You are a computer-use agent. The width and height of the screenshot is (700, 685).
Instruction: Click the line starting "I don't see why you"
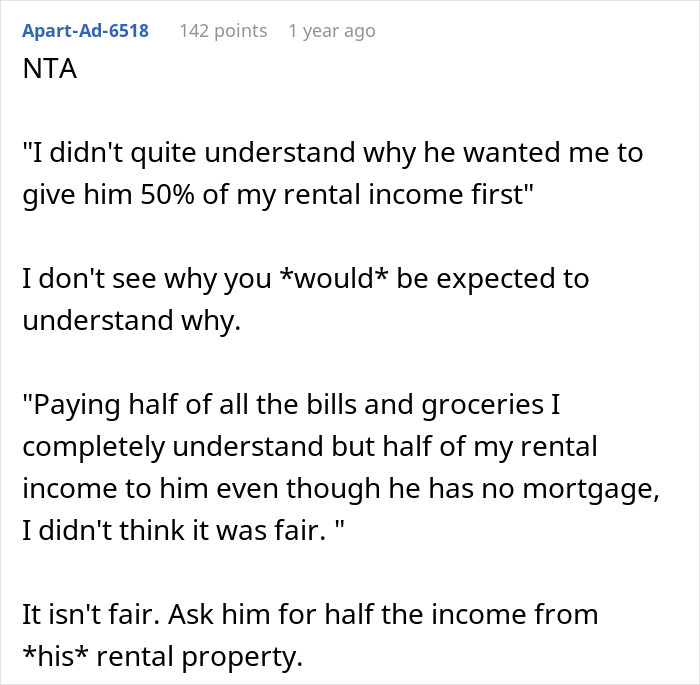[x=305, y=277]
